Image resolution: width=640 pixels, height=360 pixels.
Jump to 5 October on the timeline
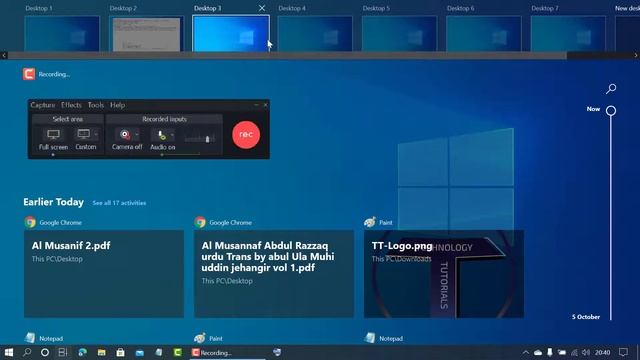586,317
